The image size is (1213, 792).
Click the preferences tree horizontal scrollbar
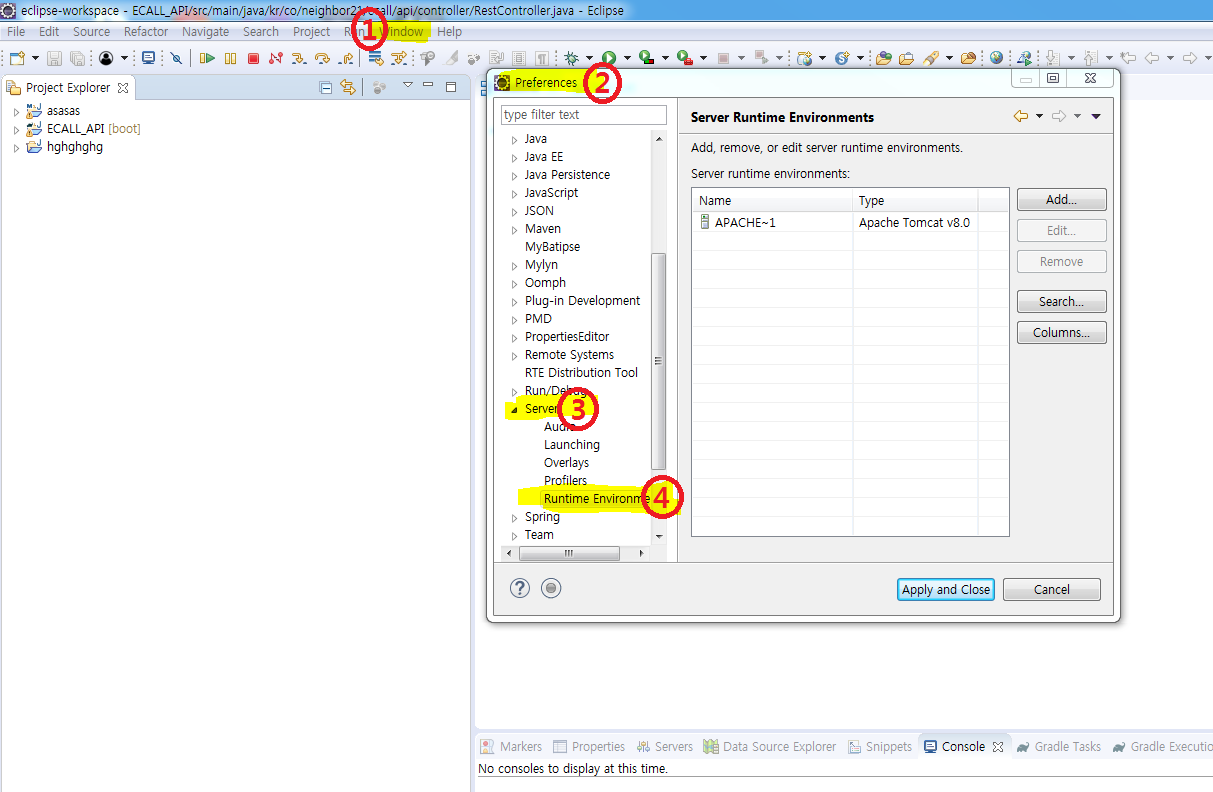click(x=568, y=553)
